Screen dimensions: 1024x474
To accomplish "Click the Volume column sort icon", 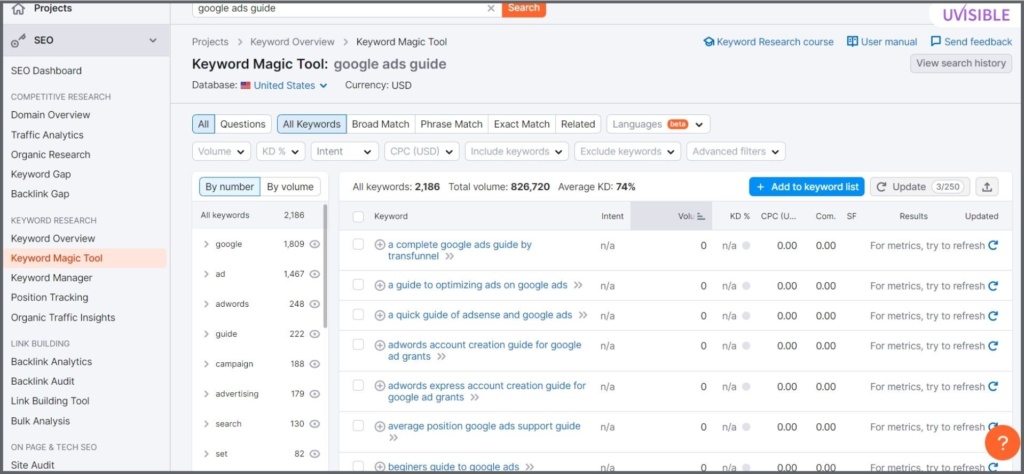I will 701,217.
